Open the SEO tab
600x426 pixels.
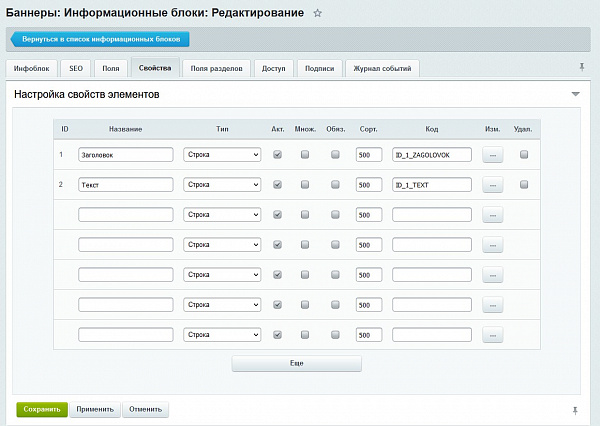(x=76, y=69)
